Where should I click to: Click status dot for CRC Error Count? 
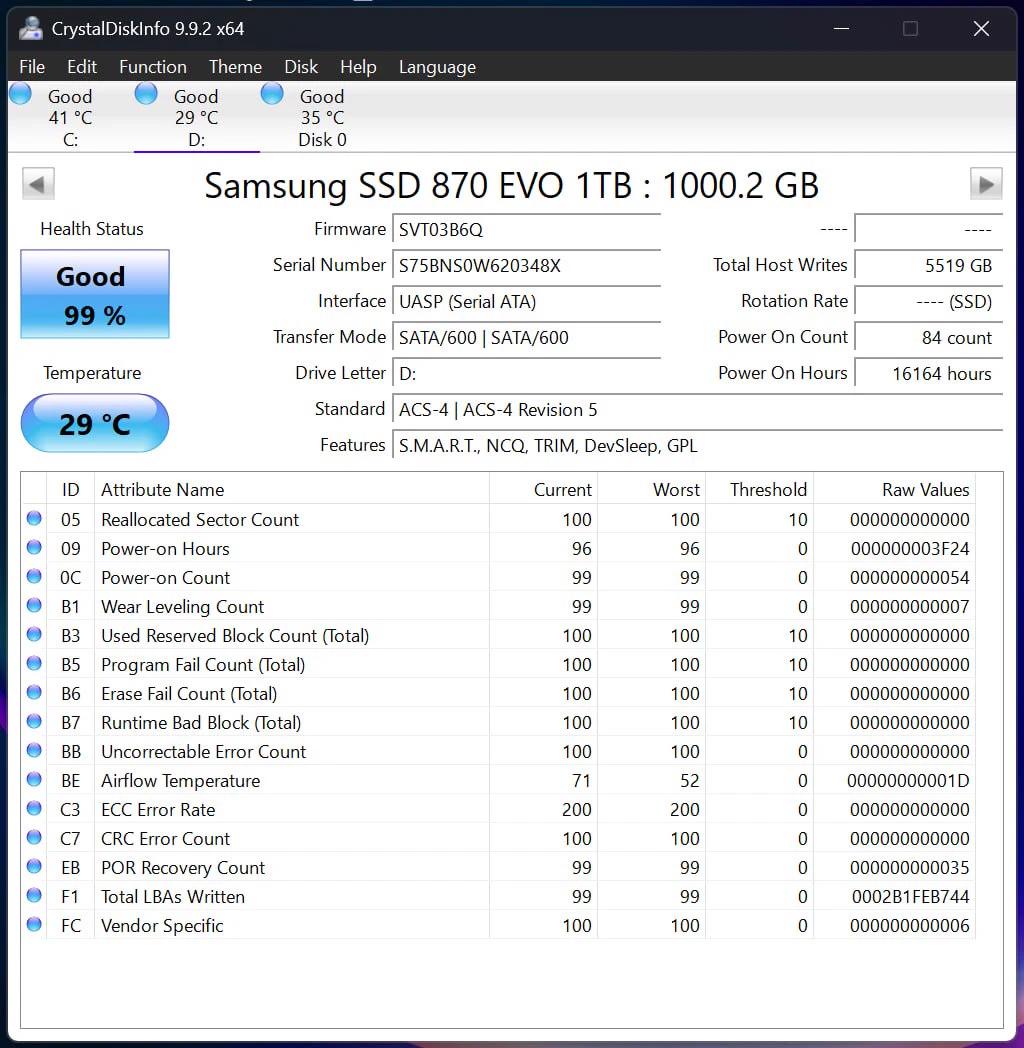pyautogui.click(x=34, y=837)
